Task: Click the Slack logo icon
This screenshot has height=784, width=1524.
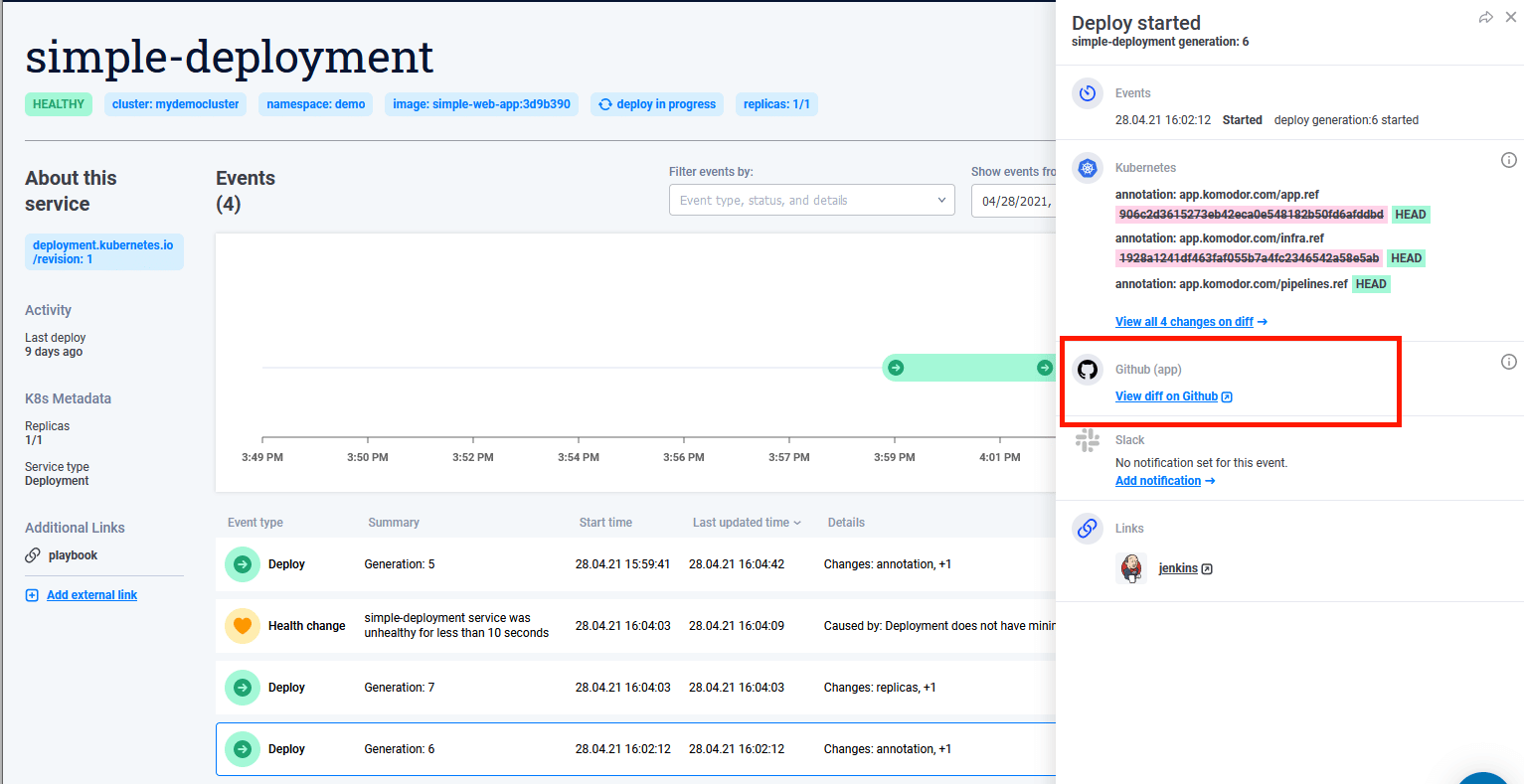Action: (x=1088, y=440)
